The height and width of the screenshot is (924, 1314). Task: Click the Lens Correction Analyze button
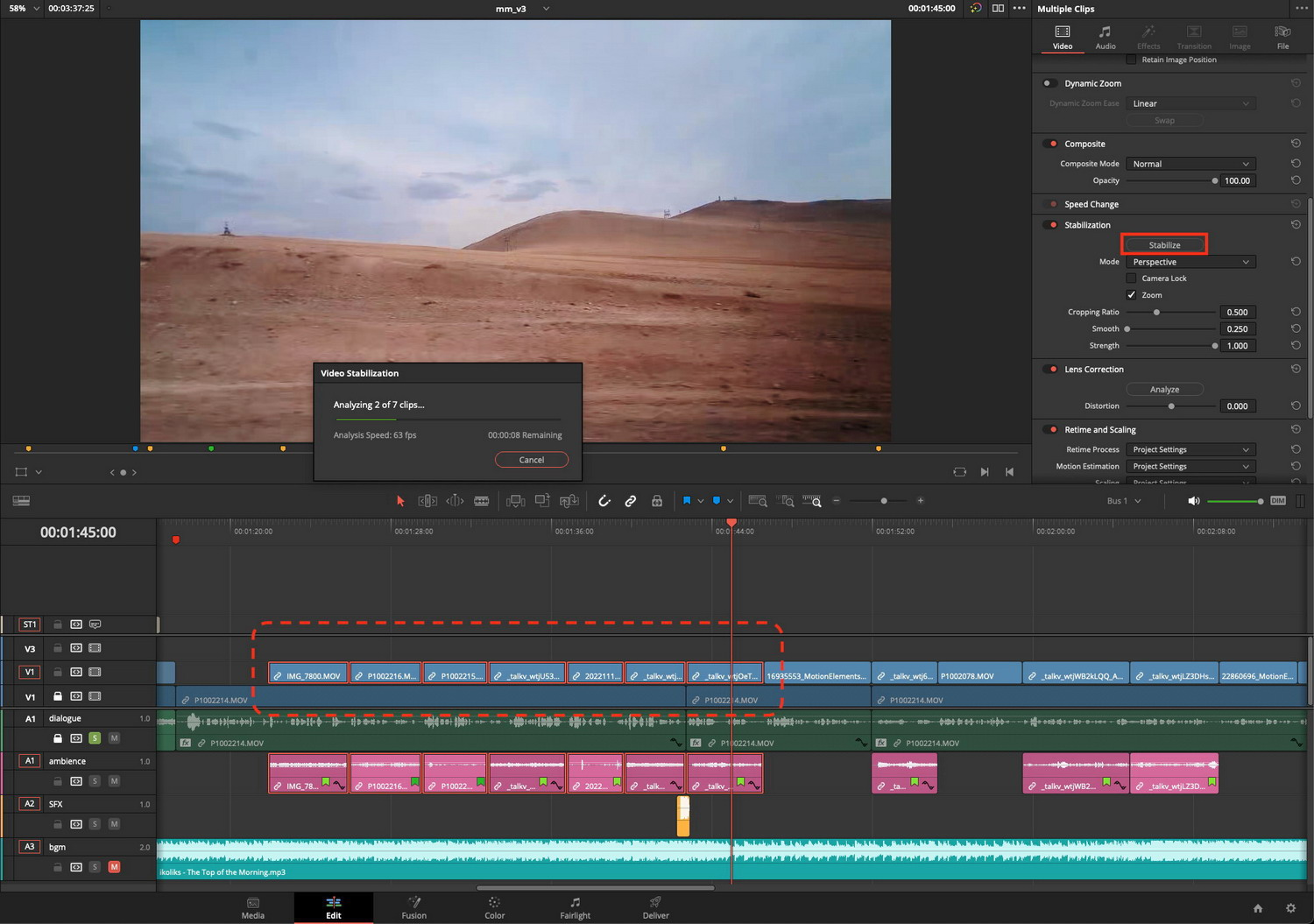tap(1164, 389)
